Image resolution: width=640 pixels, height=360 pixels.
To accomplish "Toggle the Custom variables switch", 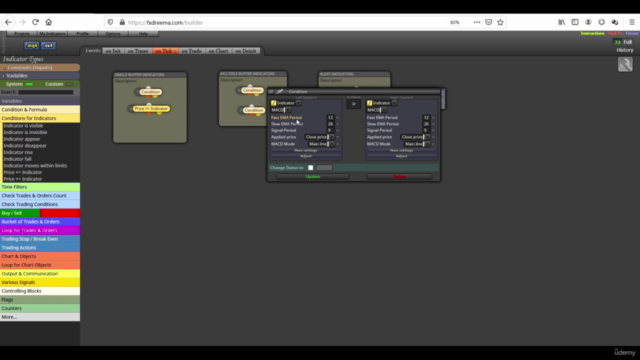I will (69, 84).
